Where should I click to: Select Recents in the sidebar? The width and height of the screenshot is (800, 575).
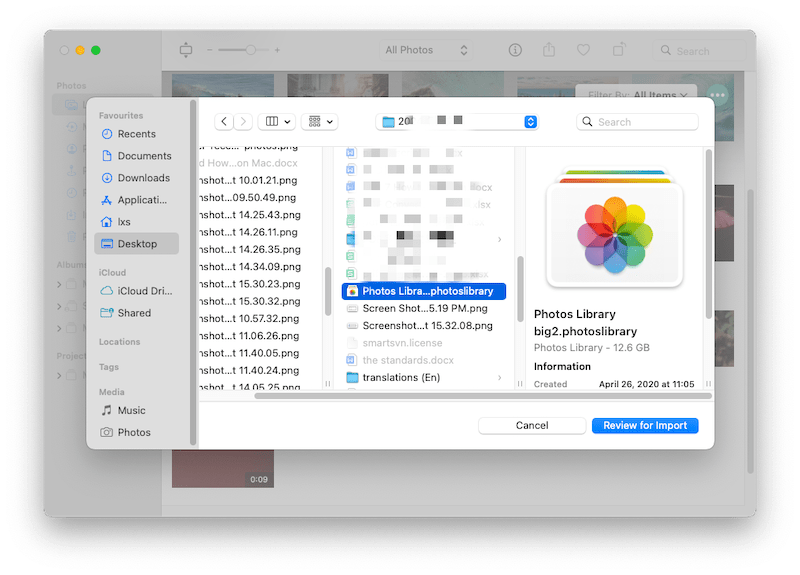[x=136, y=134]
